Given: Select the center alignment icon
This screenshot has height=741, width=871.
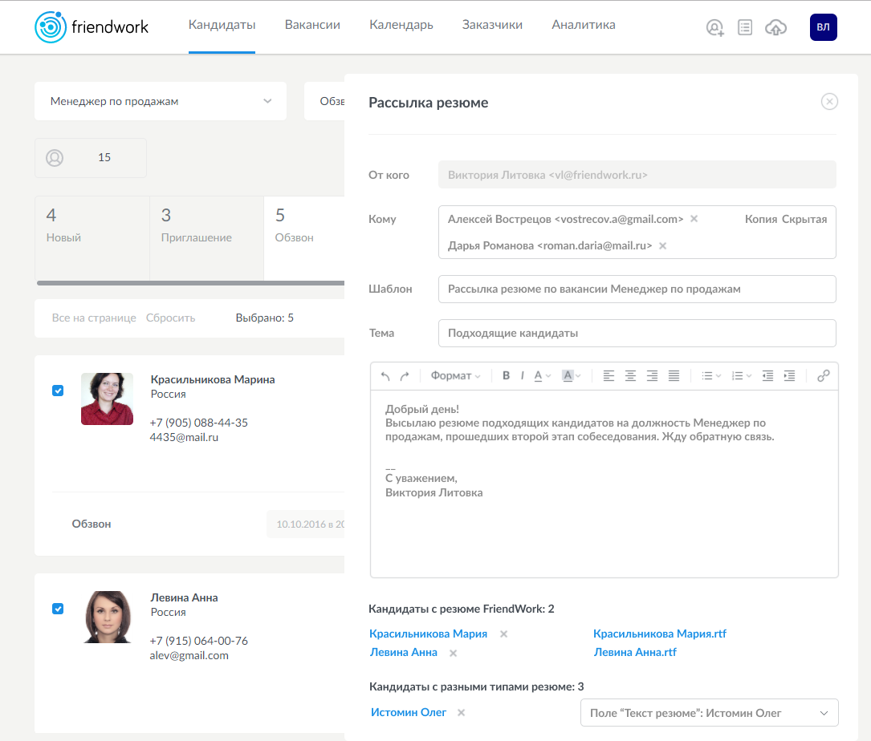Looking at the screenshot, I should click(x=630, y=376).
